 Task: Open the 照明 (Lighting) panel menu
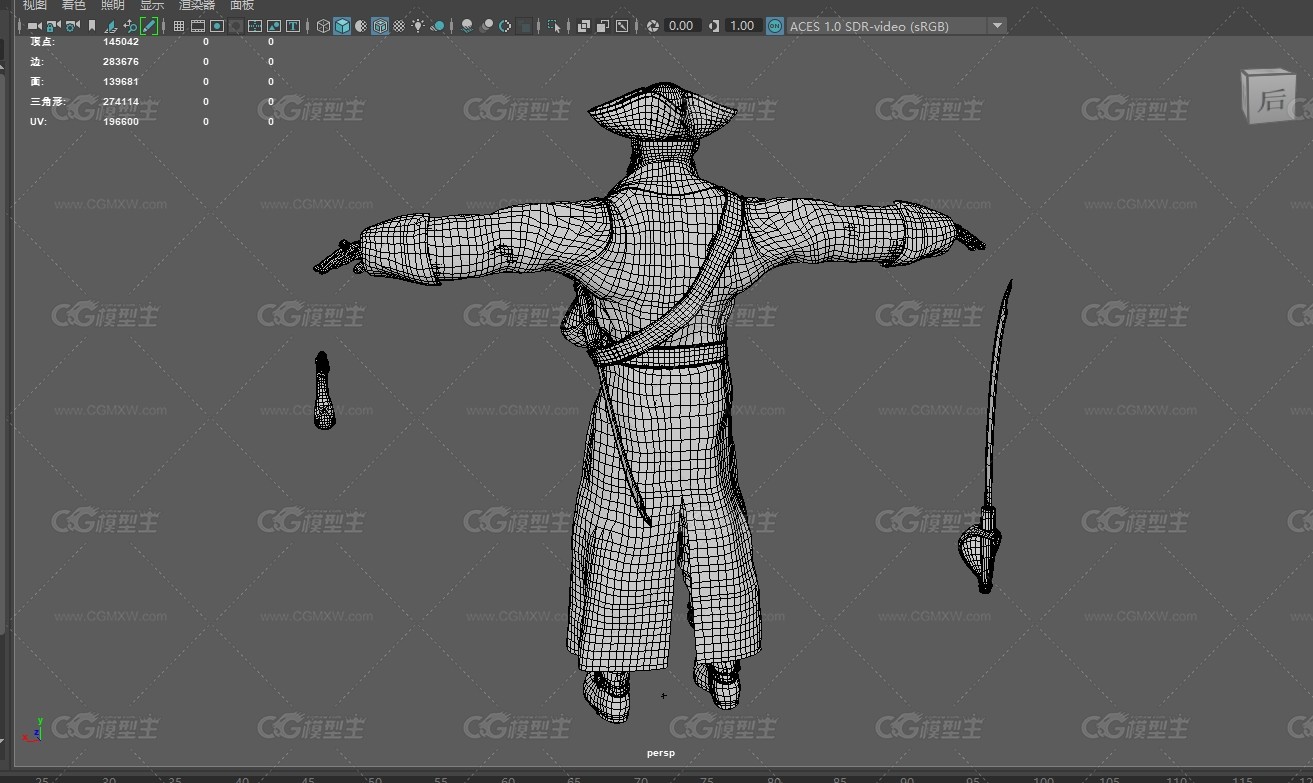113,5
